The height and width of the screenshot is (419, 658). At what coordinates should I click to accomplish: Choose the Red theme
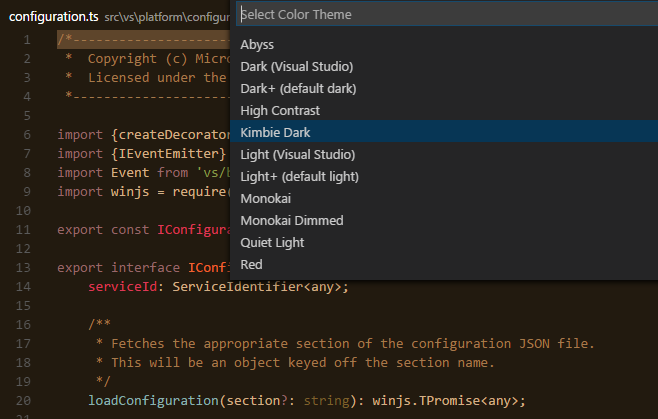coord(252,264)
